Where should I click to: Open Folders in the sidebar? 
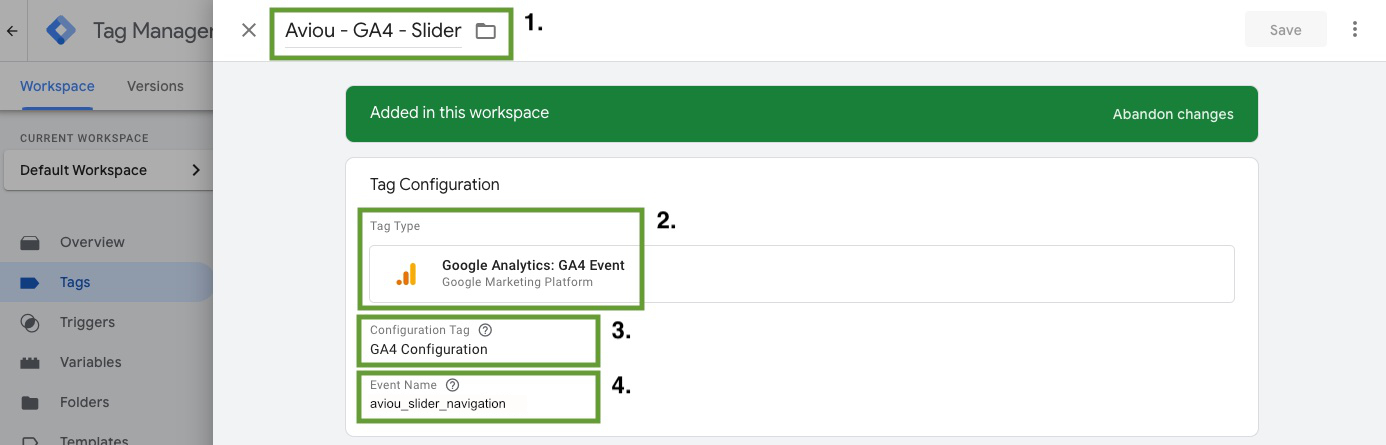click(x=85, y=402)
